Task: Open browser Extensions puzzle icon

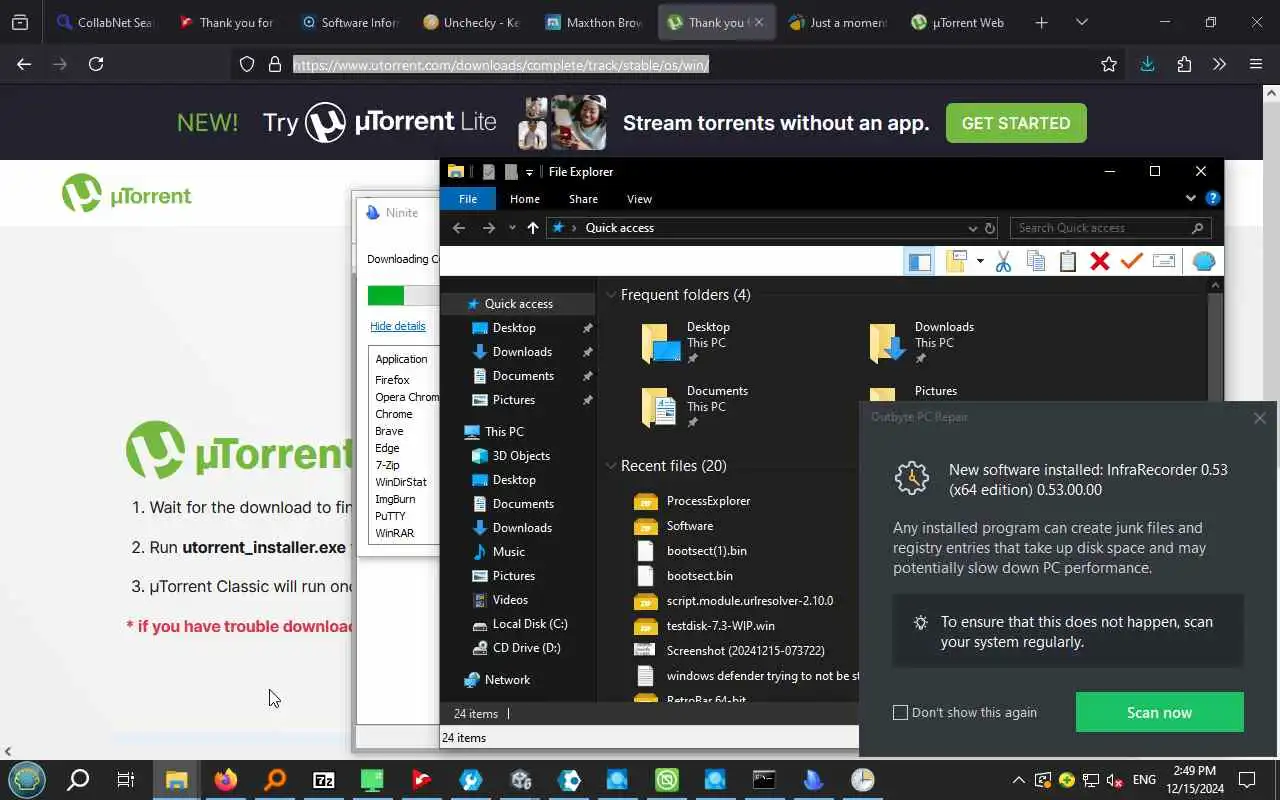Action: click(1184, 64)
